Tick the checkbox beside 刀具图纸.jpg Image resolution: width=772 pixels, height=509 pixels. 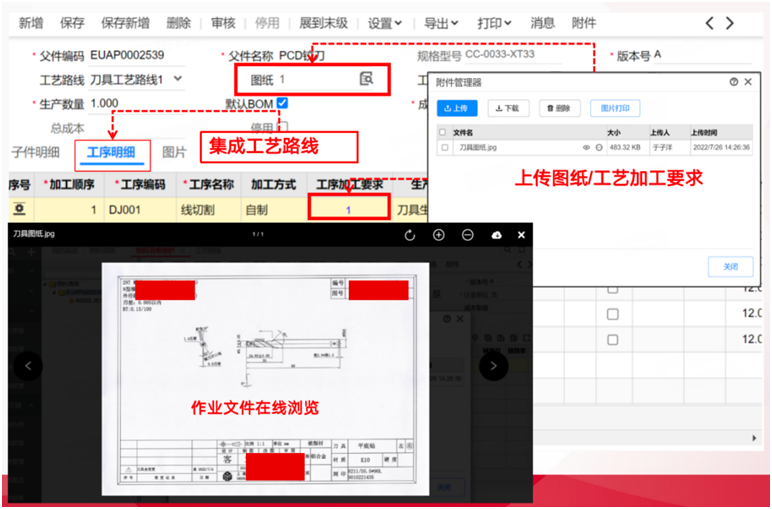click(x=444, y=147)
